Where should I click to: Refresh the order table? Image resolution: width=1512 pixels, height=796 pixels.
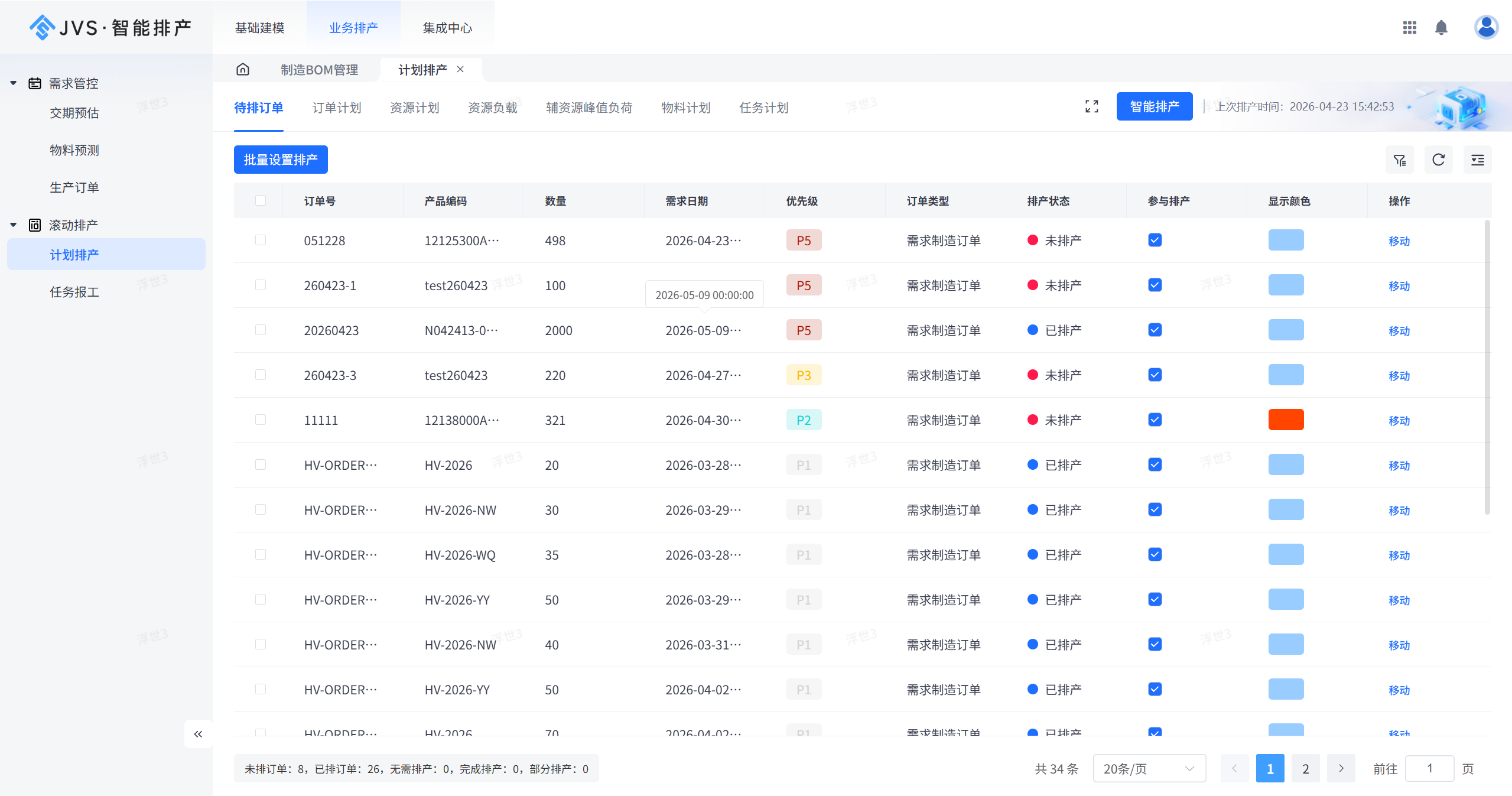(x=1438, y=160)
